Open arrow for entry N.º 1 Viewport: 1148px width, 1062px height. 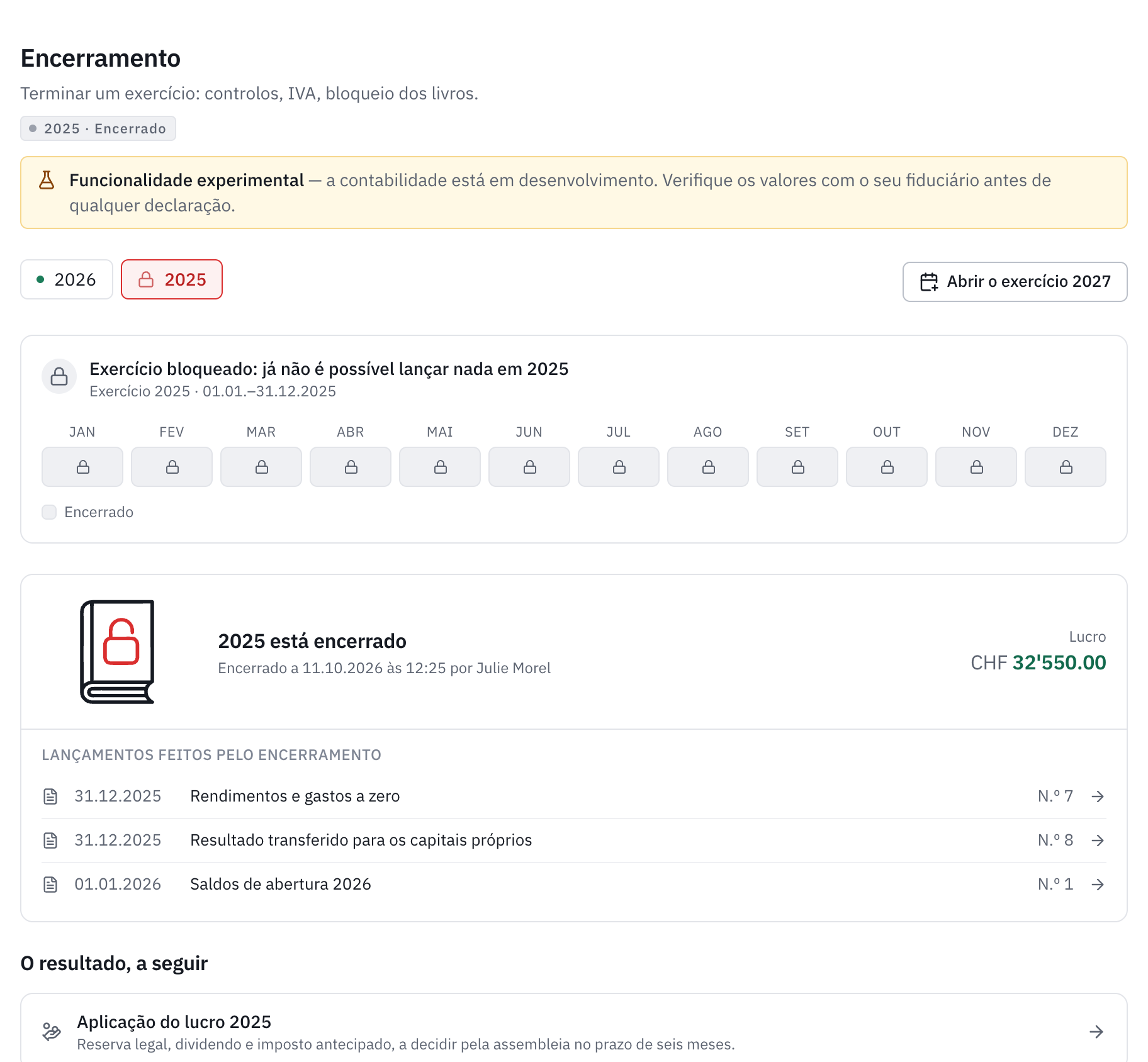[x=1098, y=885]
